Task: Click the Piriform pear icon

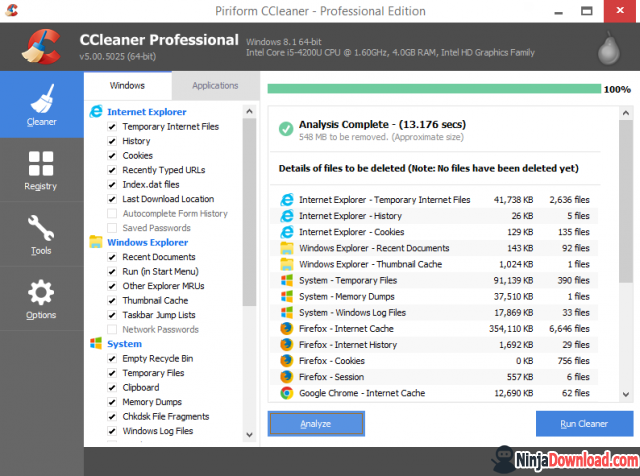Action: (x=609, y=48)
